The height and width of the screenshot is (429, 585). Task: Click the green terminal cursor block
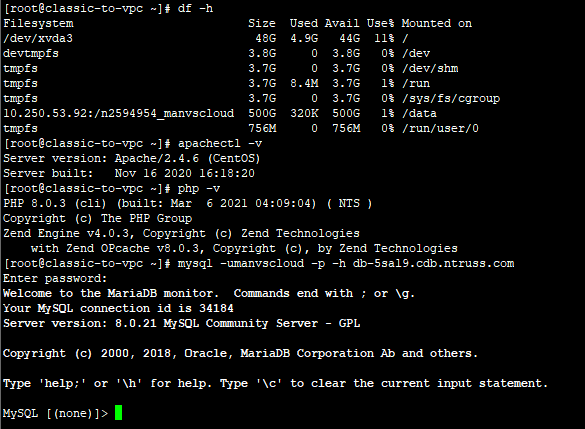click(118, 413)
